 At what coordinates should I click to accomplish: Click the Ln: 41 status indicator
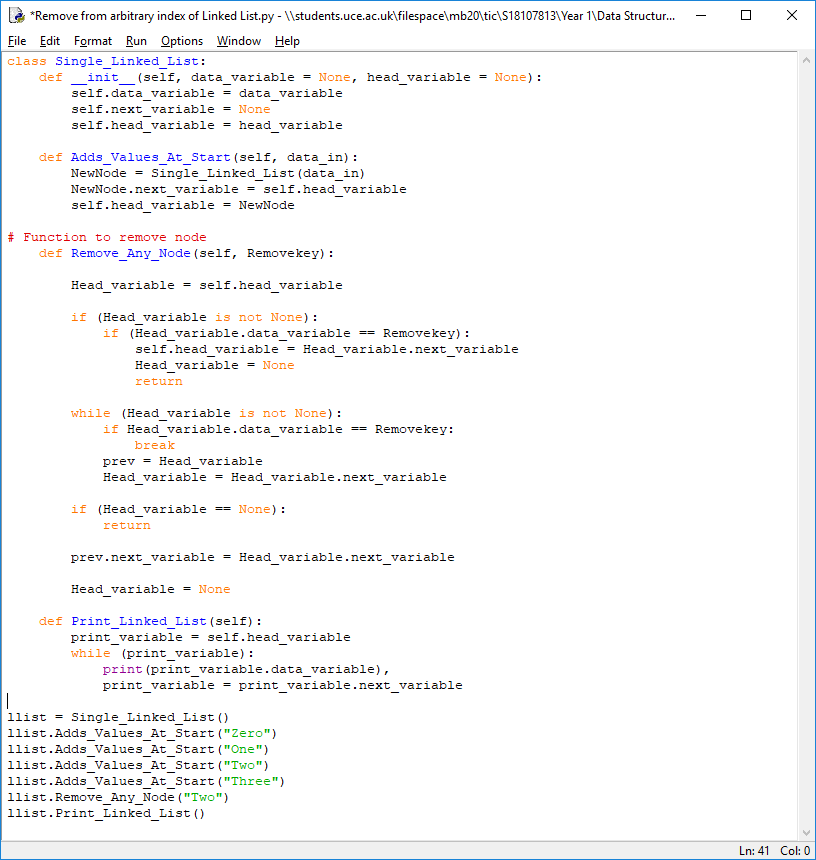pyautogui.click(x=754, y=851)
